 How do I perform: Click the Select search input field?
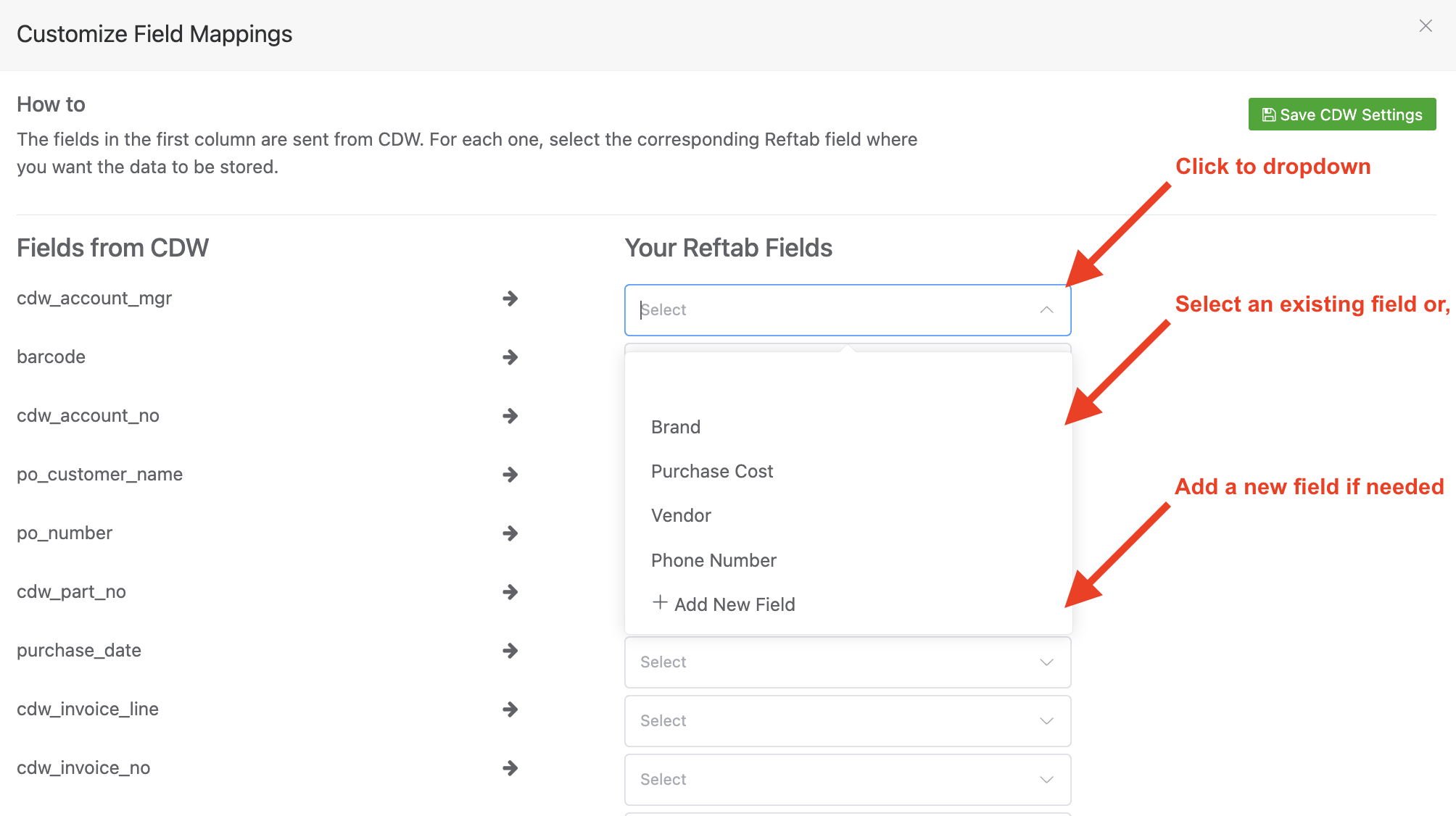click(798, 309)
